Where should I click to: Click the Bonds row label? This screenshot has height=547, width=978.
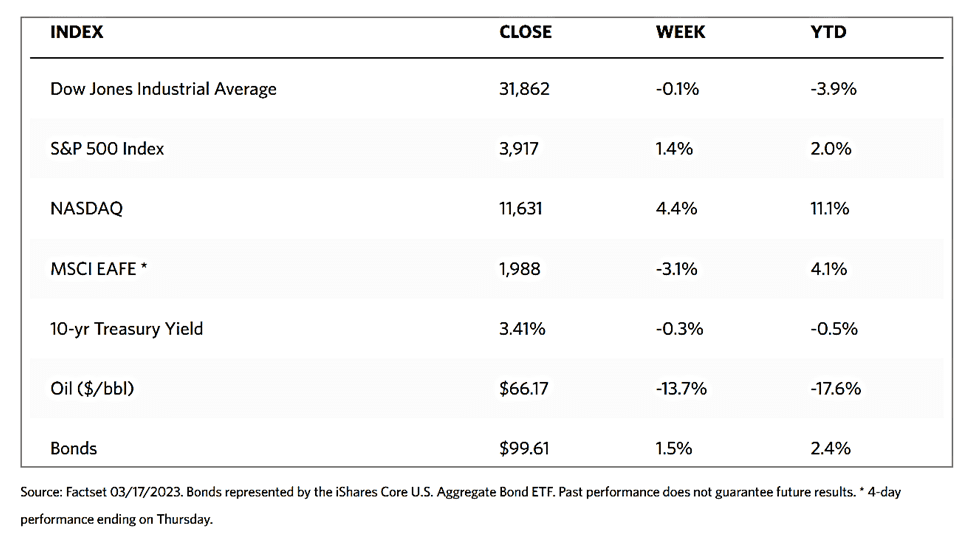click(74, 448)
